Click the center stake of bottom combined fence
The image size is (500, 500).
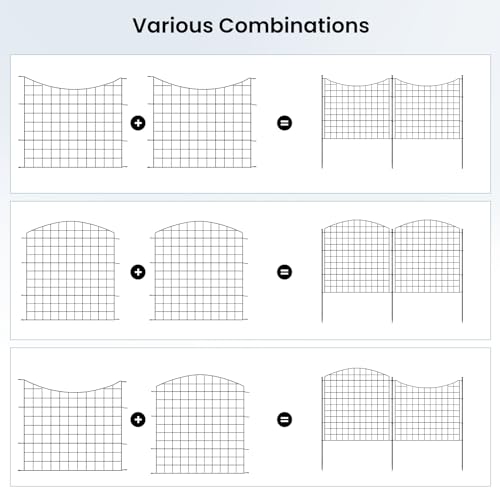pos(392,424)
